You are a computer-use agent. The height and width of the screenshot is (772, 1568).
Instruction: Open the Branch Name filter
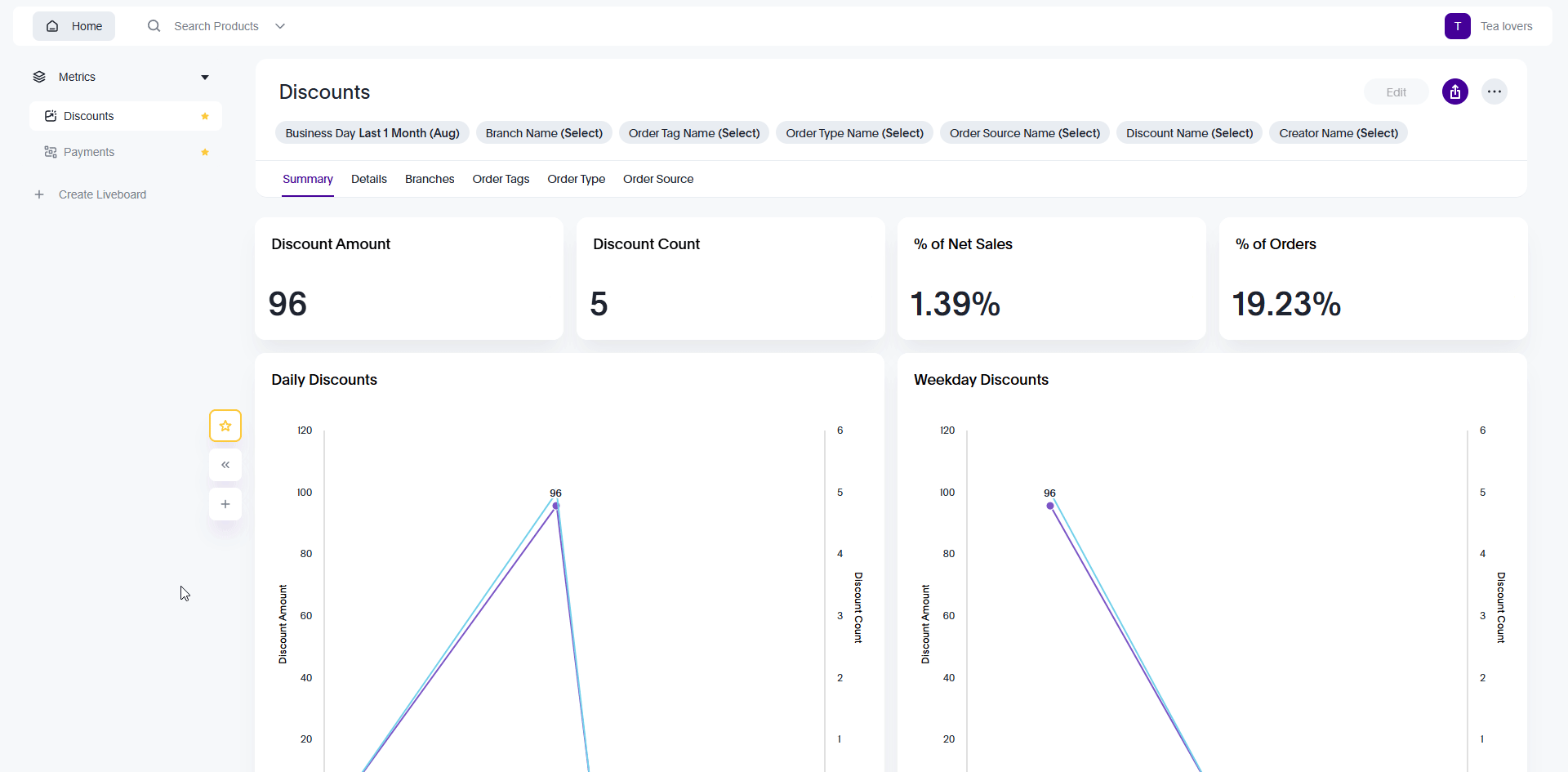point(544,133)
